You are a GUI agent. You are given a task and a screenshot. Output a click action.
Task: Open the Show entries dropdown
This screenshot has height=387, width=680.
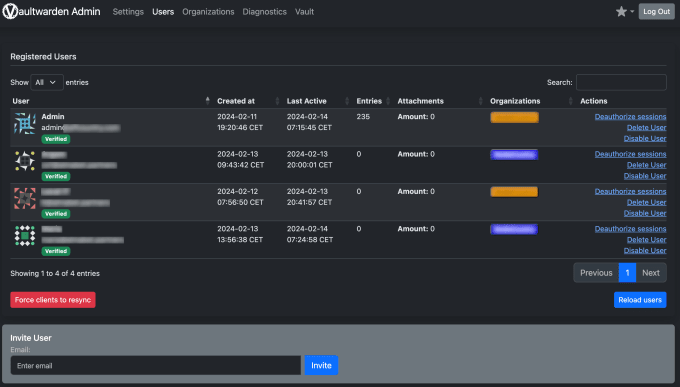coord(47,82)
